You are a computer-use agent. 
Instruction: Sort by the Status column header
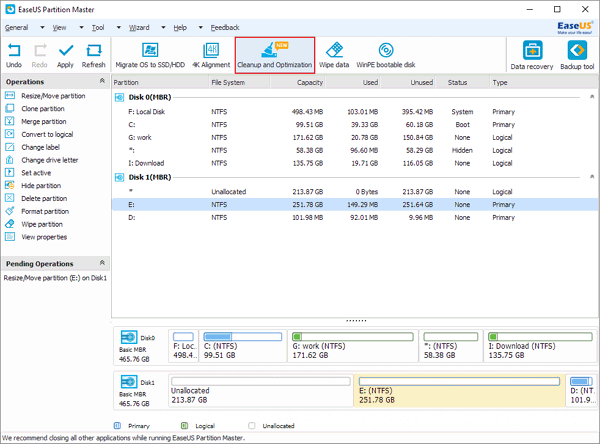pyautogui.click(x=462, y=82)
